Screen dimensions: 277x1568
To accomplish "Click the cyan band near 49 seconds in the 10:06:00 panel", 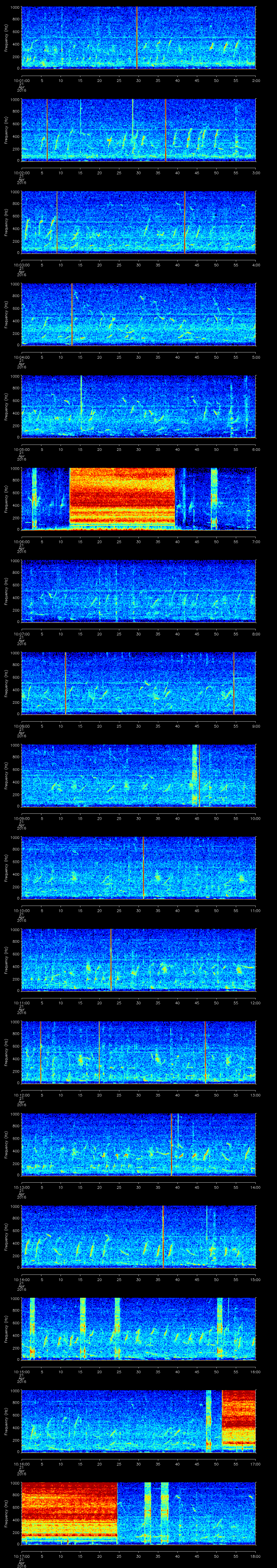I will pyautogui.click(x=214, y=498).
